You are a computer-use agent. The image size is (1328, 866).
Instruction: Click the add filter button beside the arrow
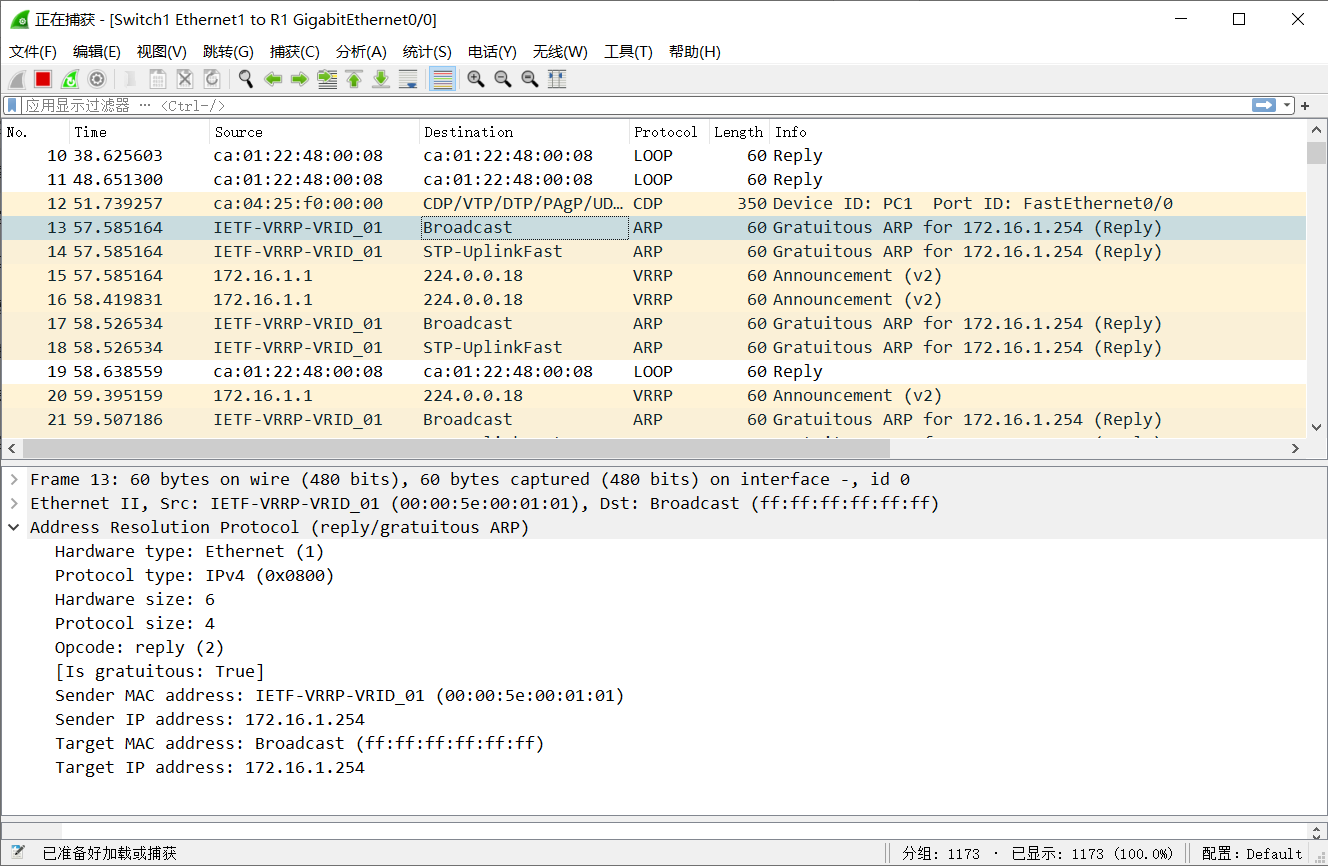coord(1303,105)
